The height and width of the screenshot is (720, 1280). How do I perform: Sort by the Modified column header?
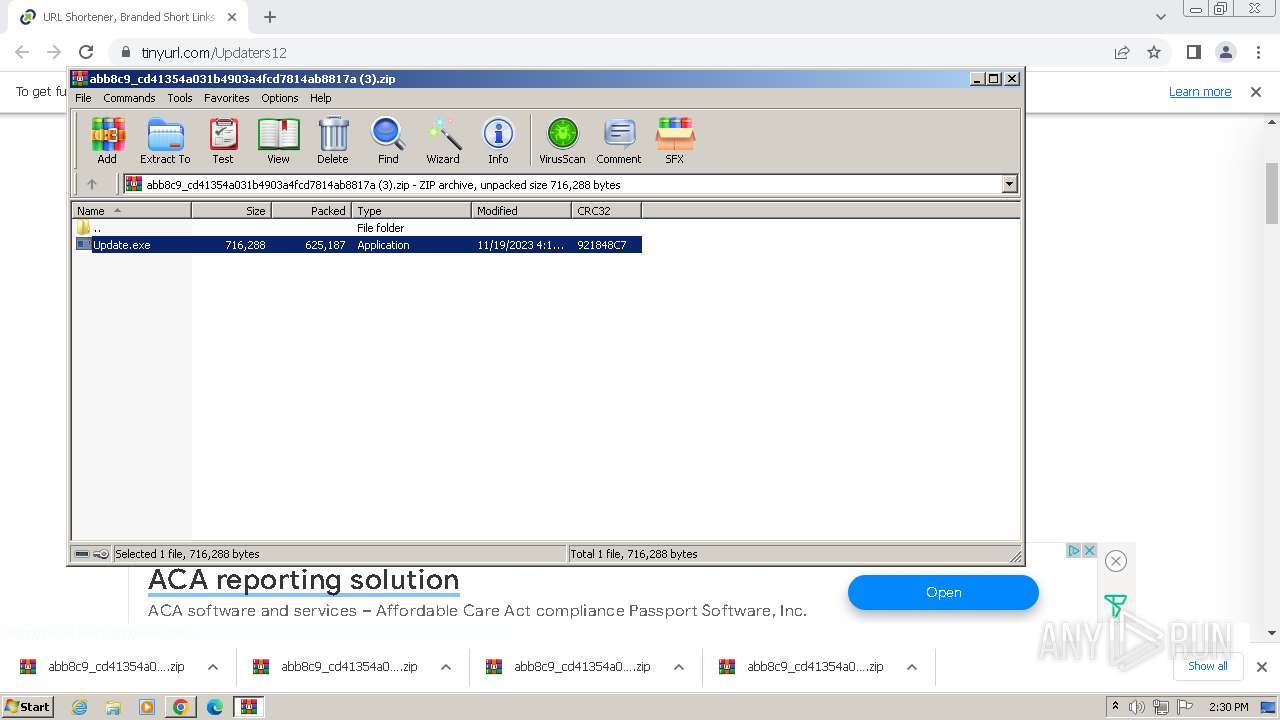point(521,211)
